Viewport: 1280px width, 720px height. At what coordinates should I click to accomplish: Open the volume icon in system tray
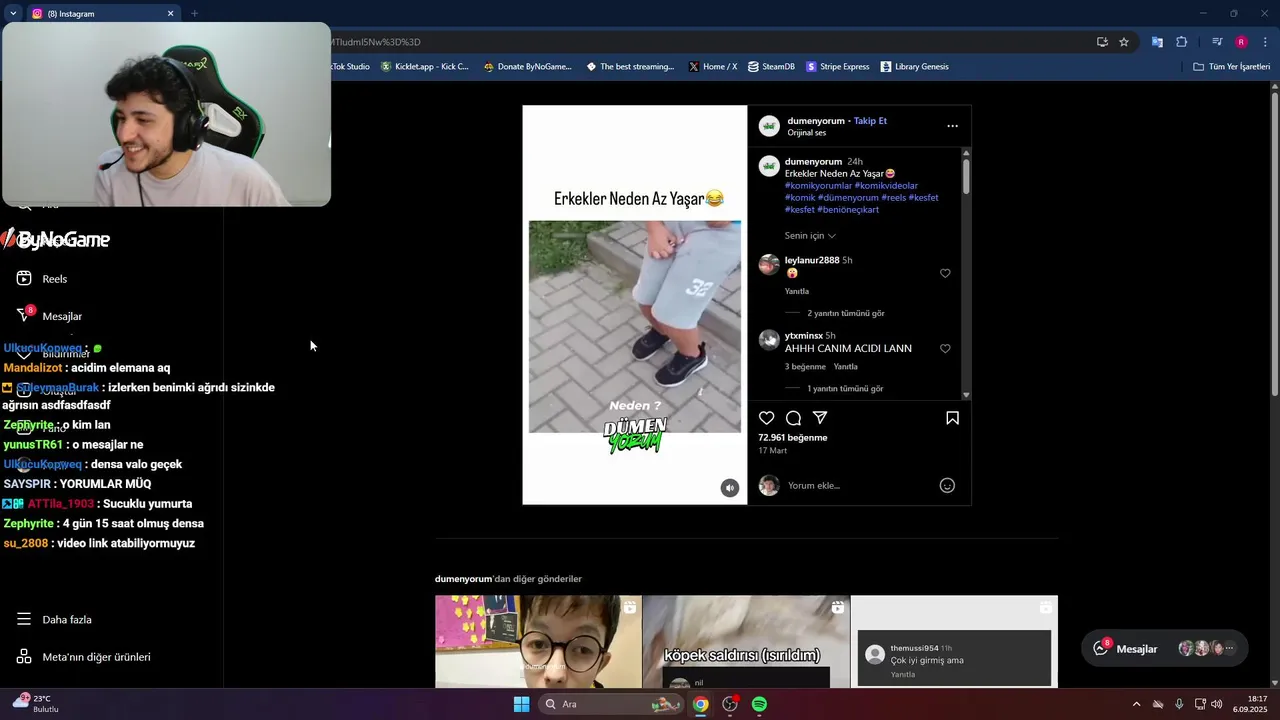point(1217,704)
